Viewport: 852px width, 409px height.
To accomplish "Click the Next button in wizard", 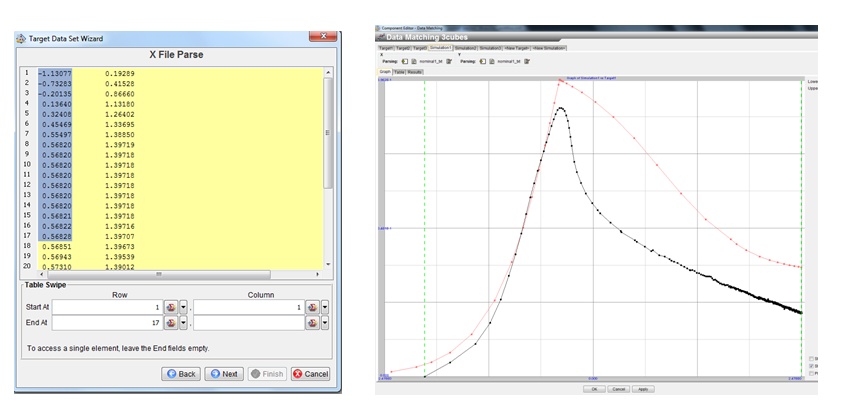I will pos(224,374).
